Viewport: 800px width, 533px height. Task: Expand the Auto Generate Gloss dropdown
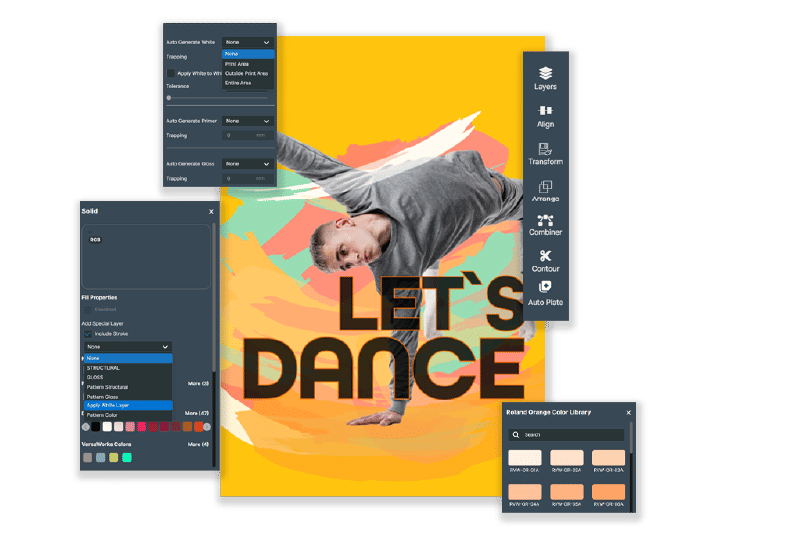247,163
